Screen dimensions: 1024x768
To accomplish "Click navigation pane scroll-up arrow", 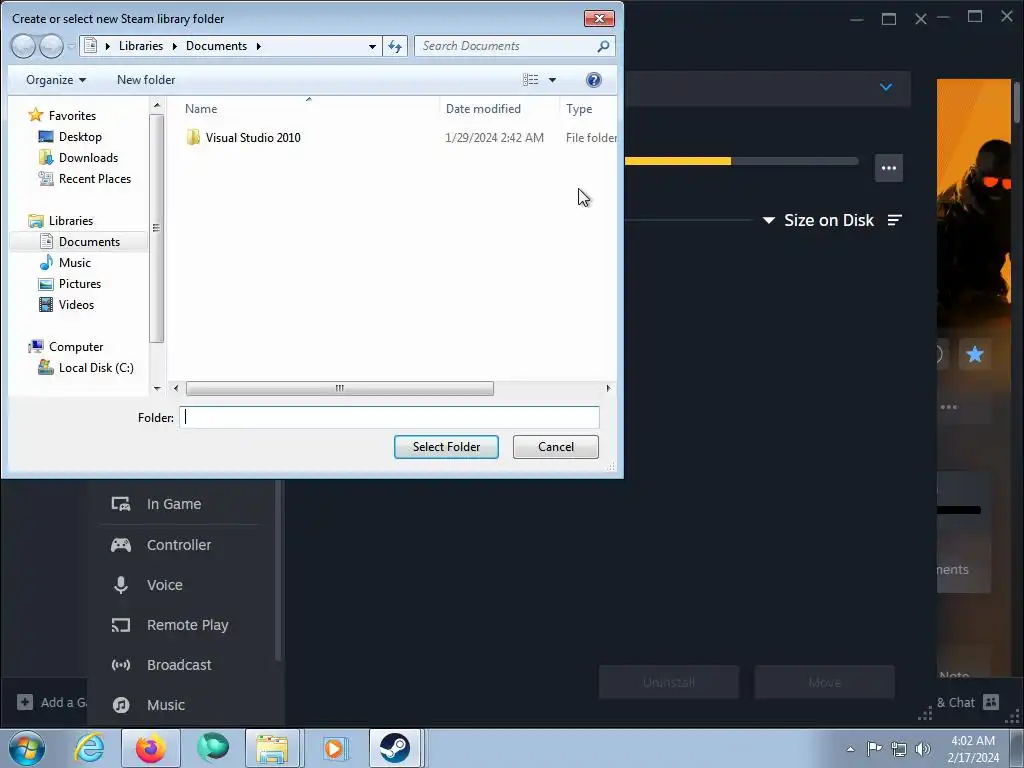I will click(x=157, y=105).
